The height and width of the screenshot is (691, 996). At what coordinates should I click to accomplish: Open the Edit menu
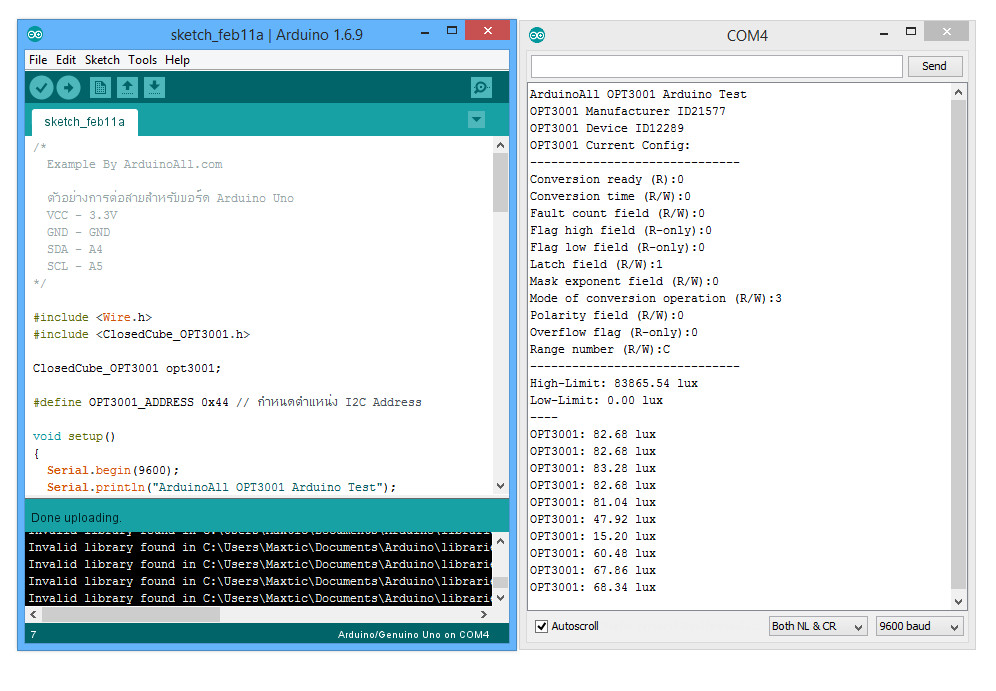tap(66, 60)
